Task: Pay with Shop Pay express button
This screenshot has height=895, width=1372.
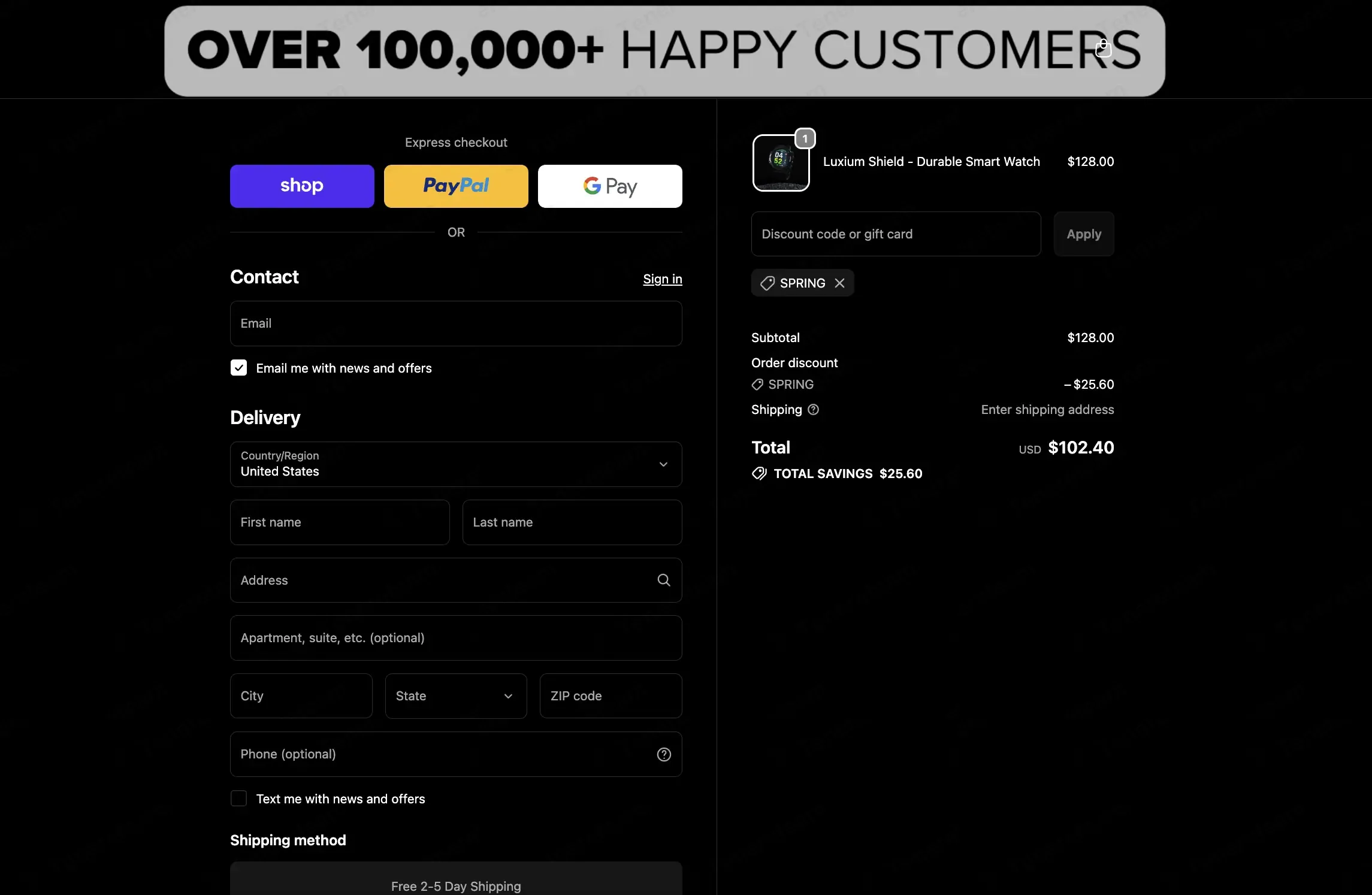Action: (x=302, y=186)
